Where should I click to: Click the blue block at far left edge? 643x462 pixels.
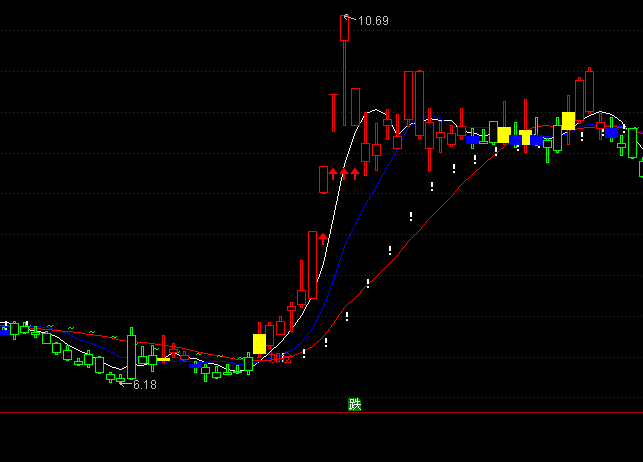[x=4, y=329]
